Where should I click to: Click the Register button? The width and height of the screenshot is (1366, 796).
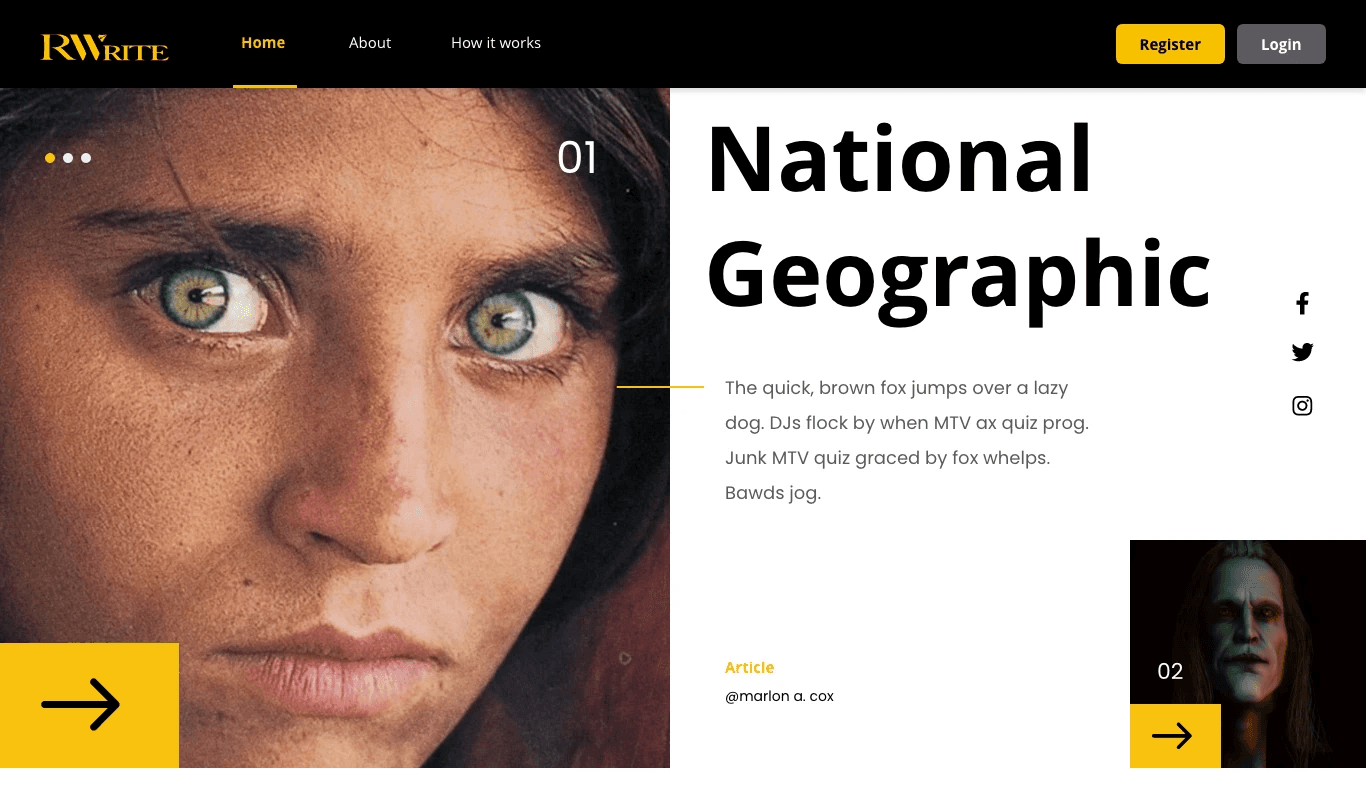pos(1170,44)
